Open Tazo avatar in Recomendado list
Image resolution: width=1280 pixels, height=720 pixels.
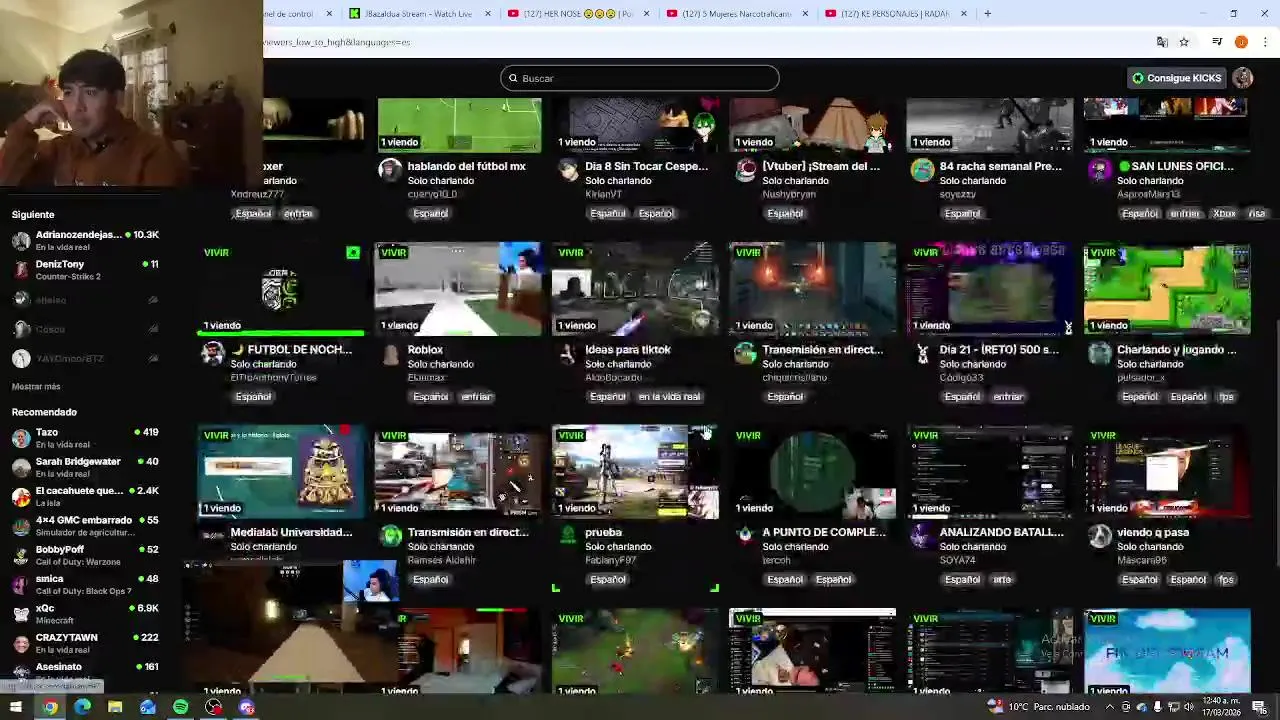21,438
